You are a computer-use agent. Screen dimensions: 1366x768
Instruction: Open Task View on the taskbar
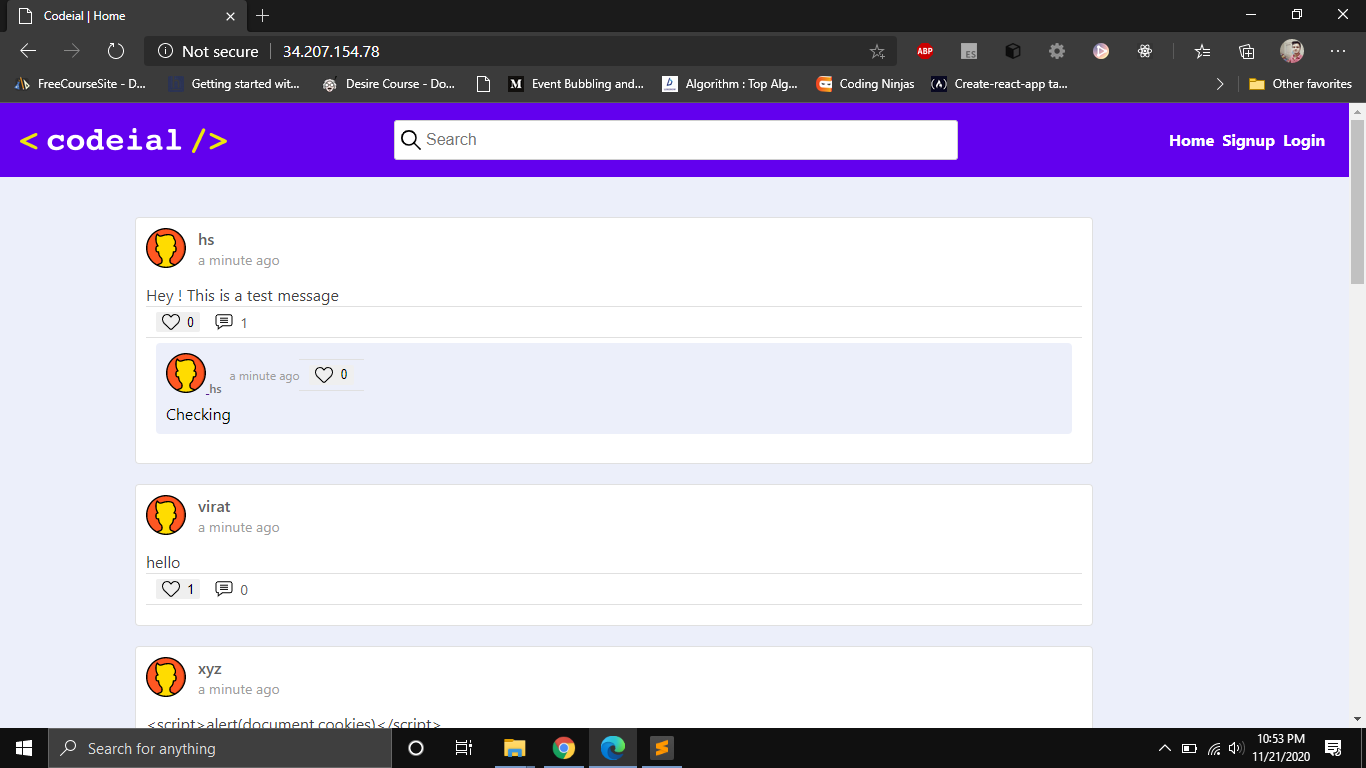(x=464, y=748)
